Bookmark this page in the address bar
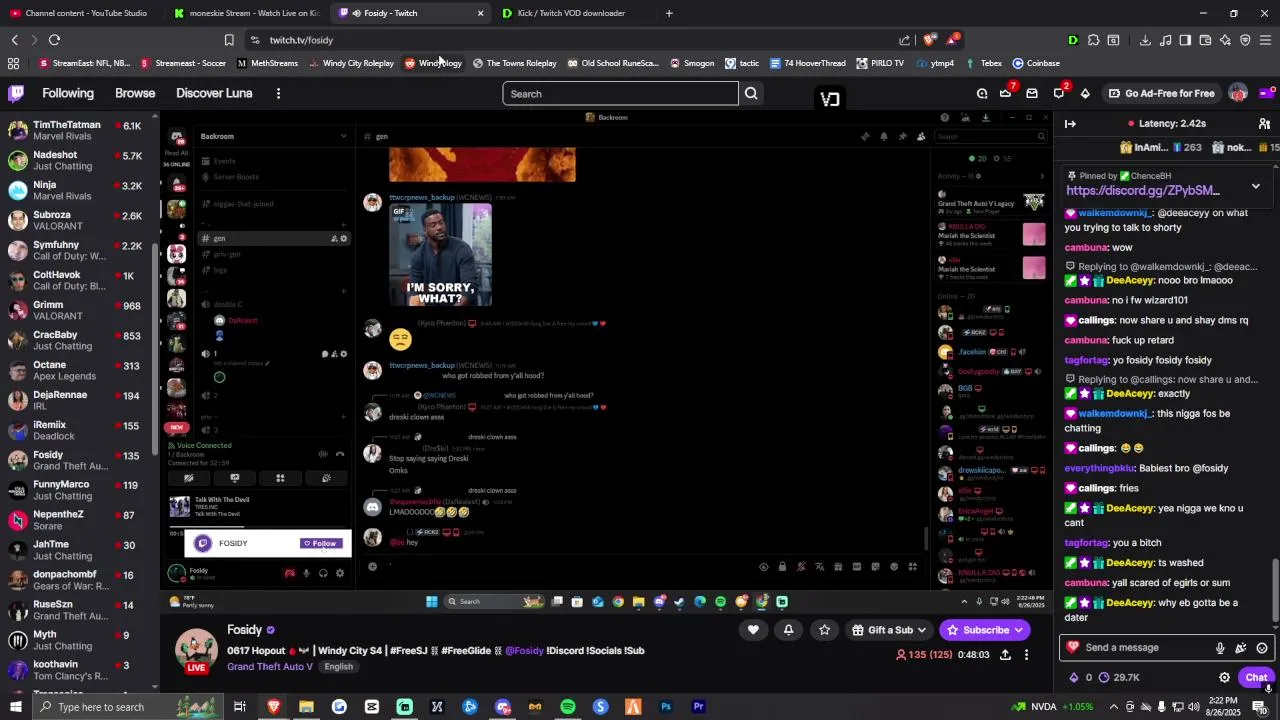Viewport: 1280px width, 720px height. point(229,40)
